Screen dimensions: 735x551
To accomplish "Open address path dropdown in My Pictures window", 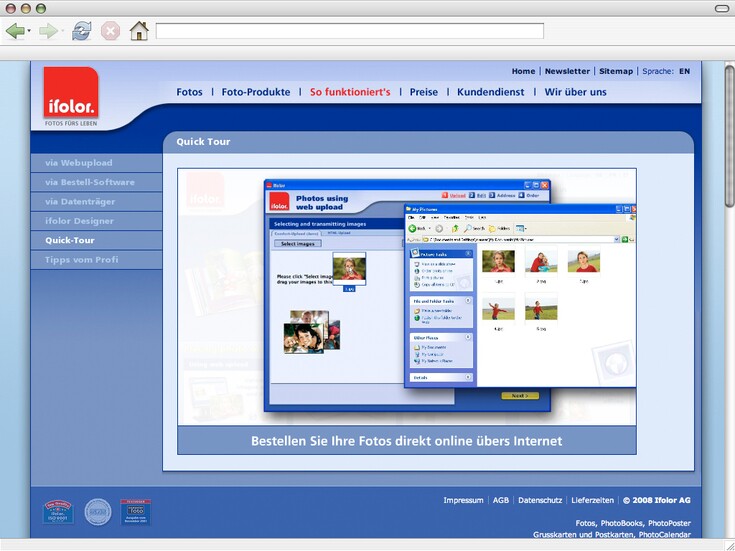I will pos(616,240).
